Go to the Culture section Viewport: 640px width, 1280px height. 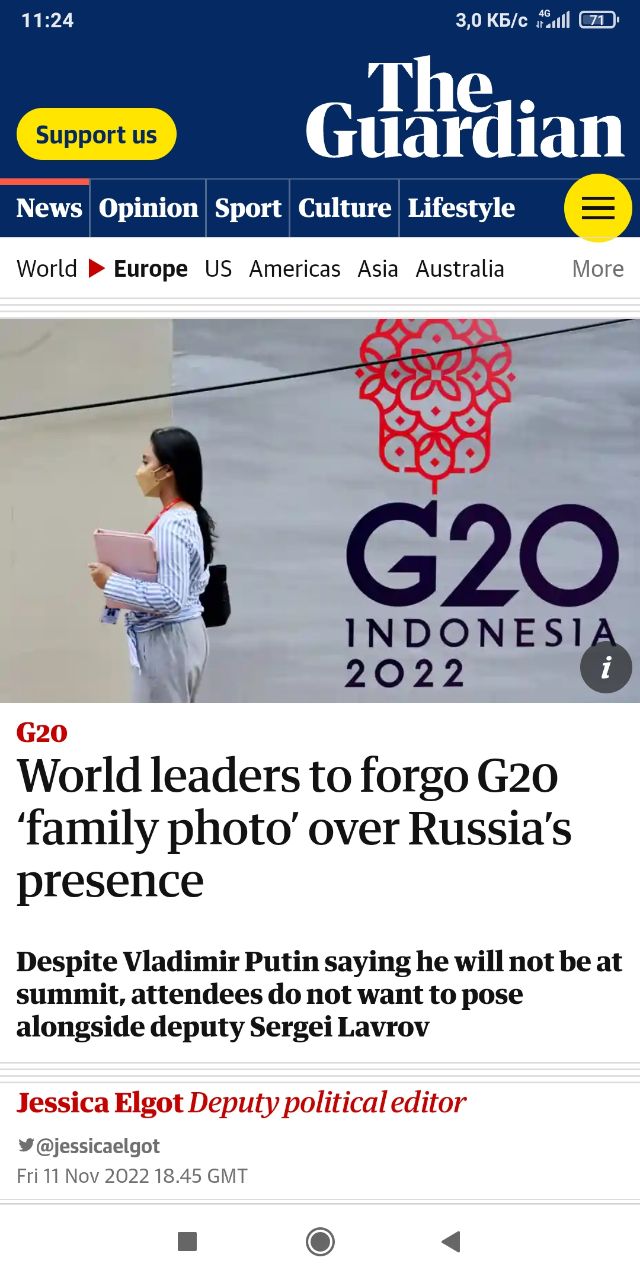(345, 208)
